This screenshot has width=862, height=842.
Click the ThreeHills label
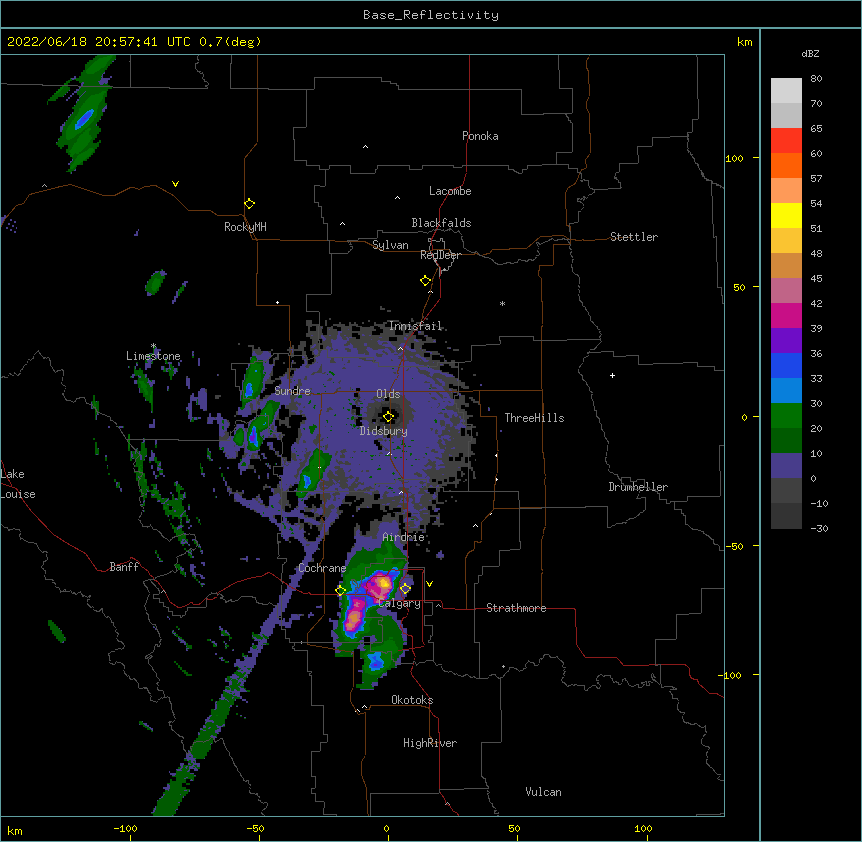click(534, 418)
